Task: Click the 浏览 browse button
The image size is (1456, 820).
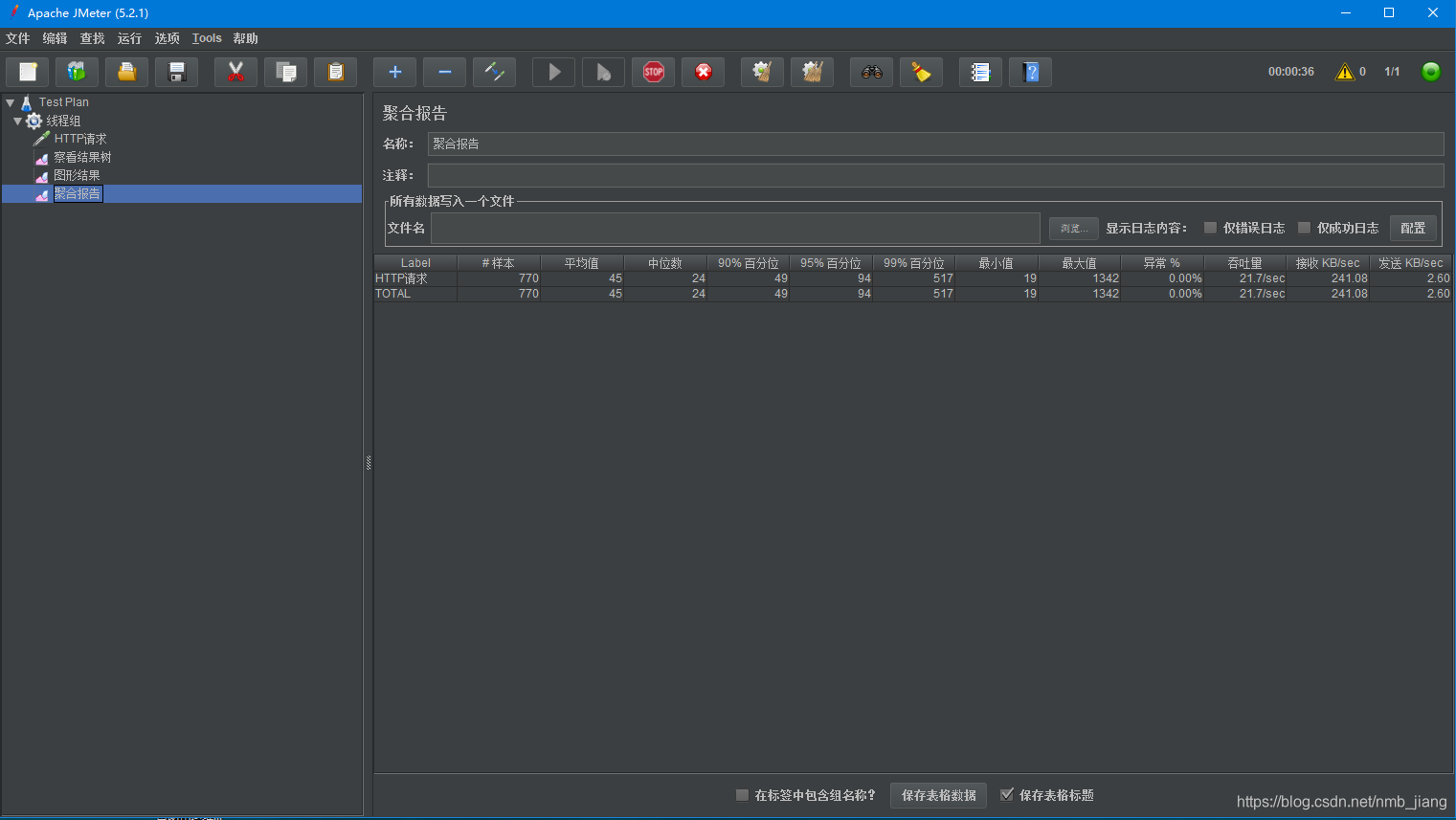Action: coord(1073,228)
